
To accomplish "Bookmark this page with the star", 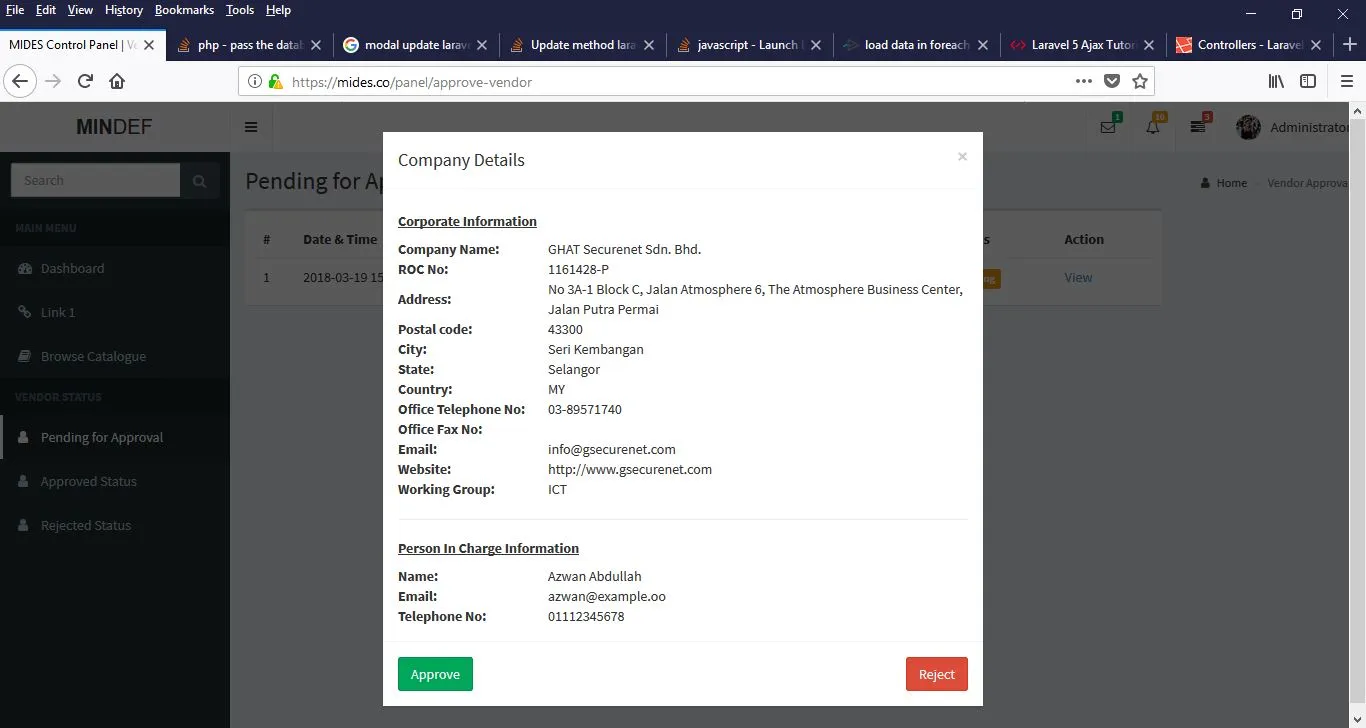I will tap(1140, 81).
